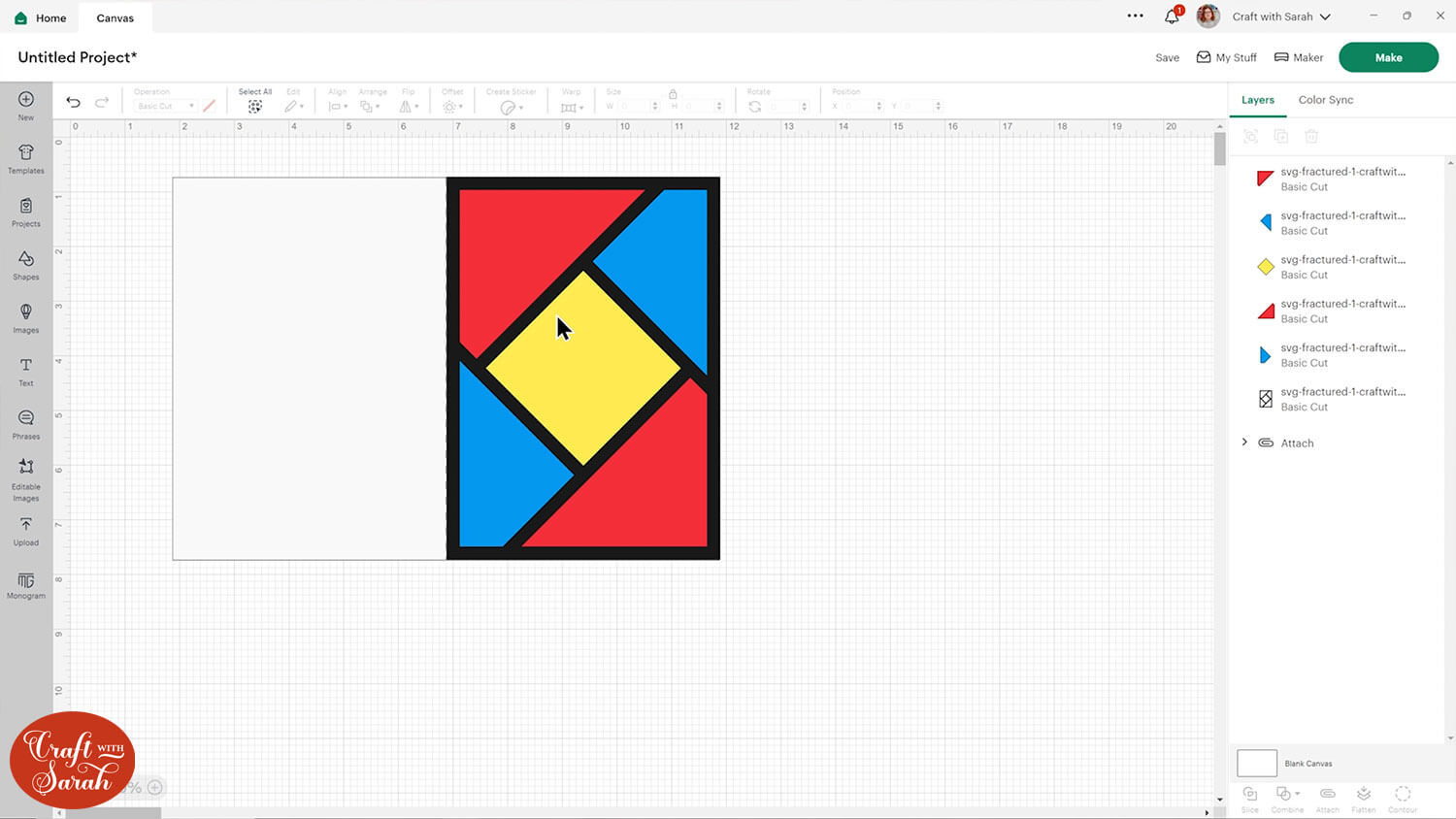The width and height of the screenshot is (1456, 819).
Task: Open the Offset dropdown
Action: coord(452,107)
